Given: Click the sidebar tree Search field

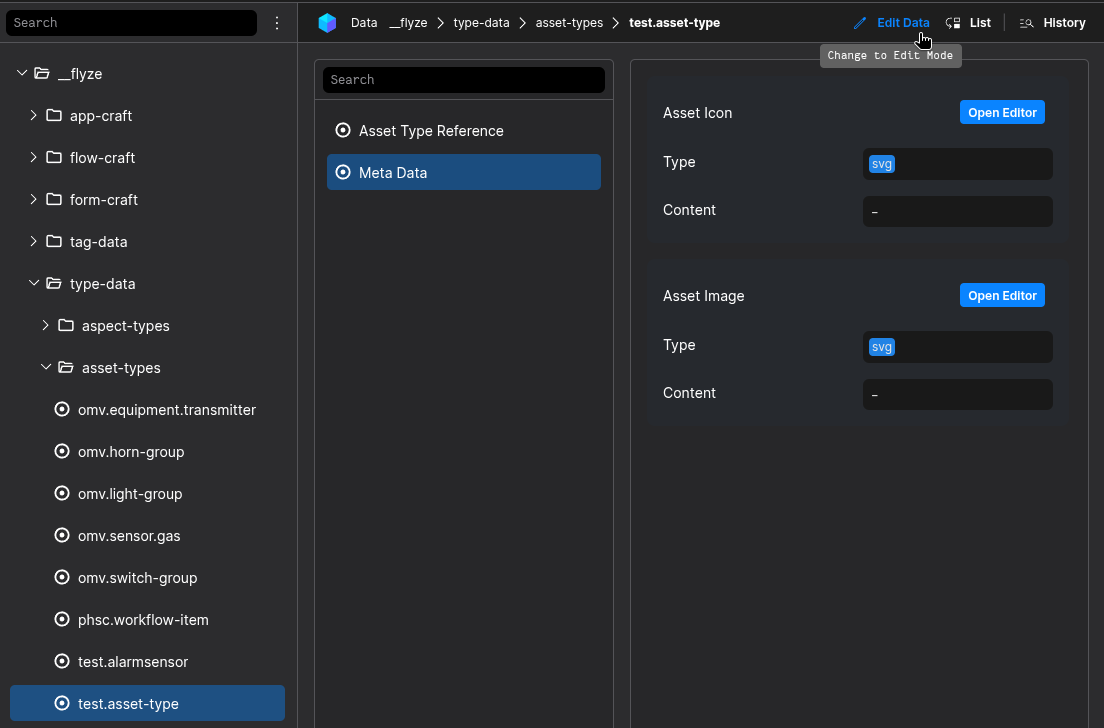Looking at the screenshot, I should [x=132, y=23].
